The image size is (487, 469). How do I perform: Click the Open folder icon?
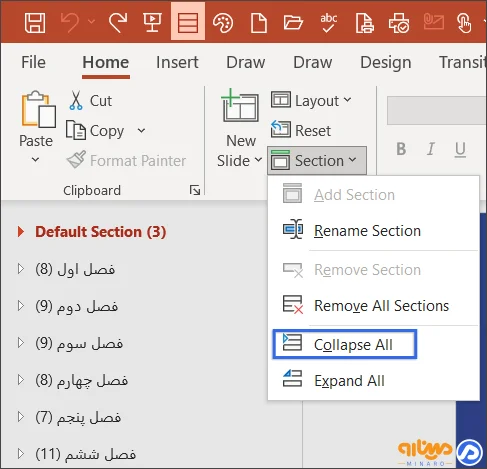[x=293, y=23]
